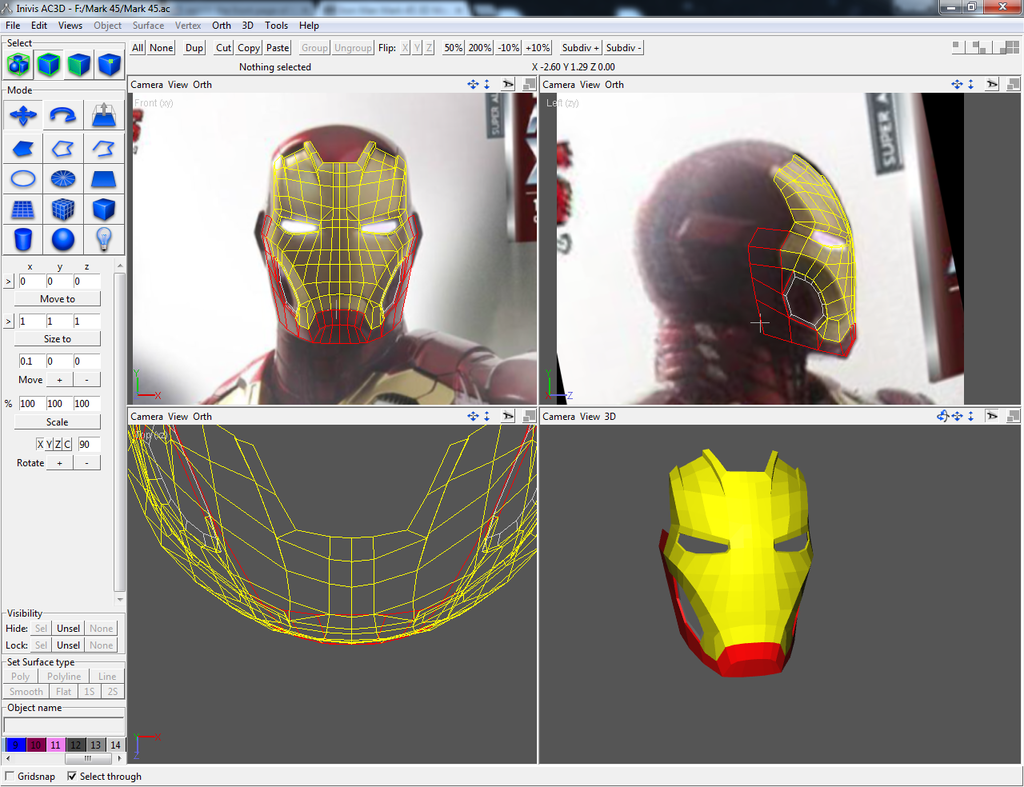Click the rotate angle field showing 90
The height and width of the screenshot is (787, 1024).
pyautogui.click(x=89, y=444)
